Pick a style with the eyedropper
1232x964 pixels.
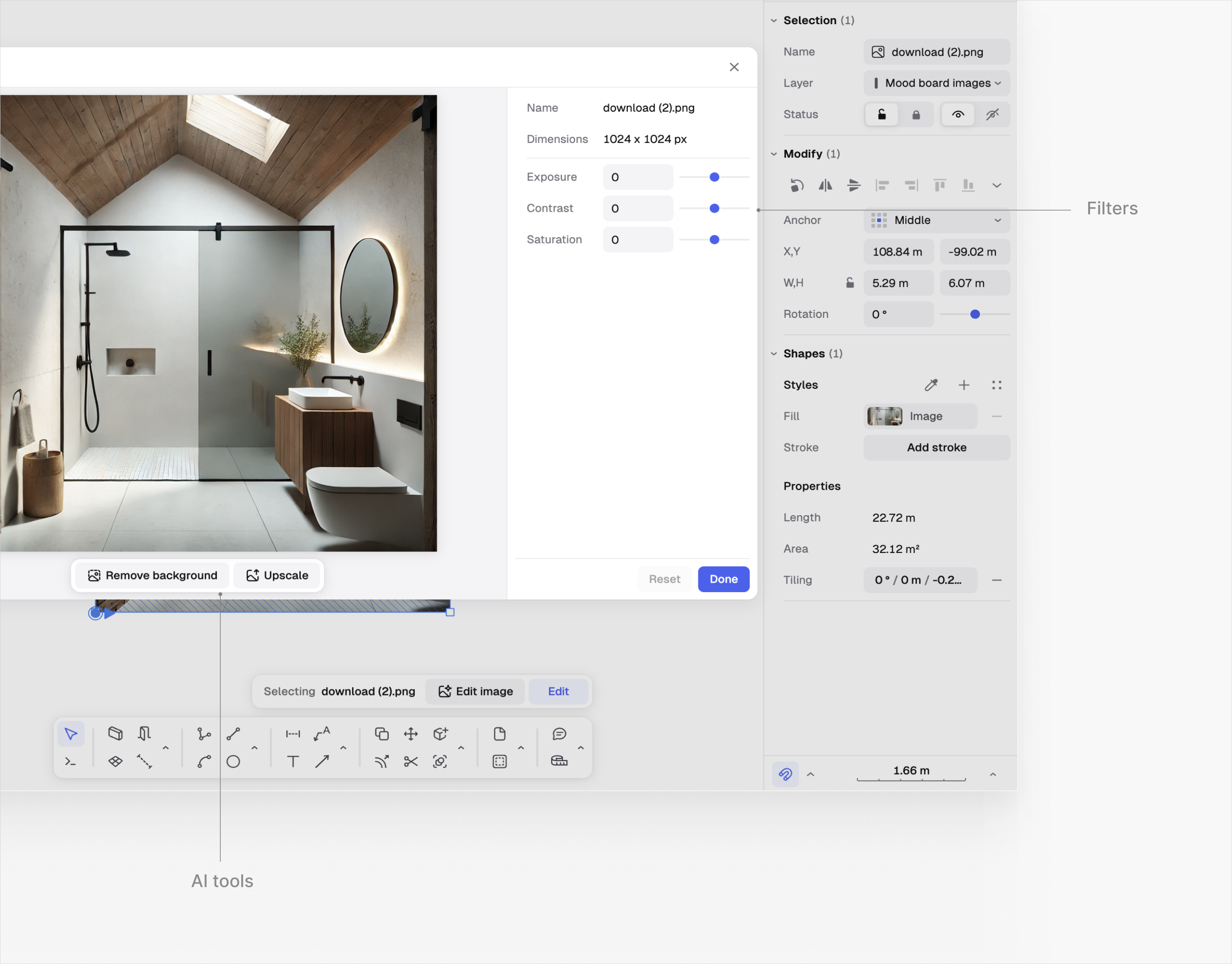click(931, 385)
